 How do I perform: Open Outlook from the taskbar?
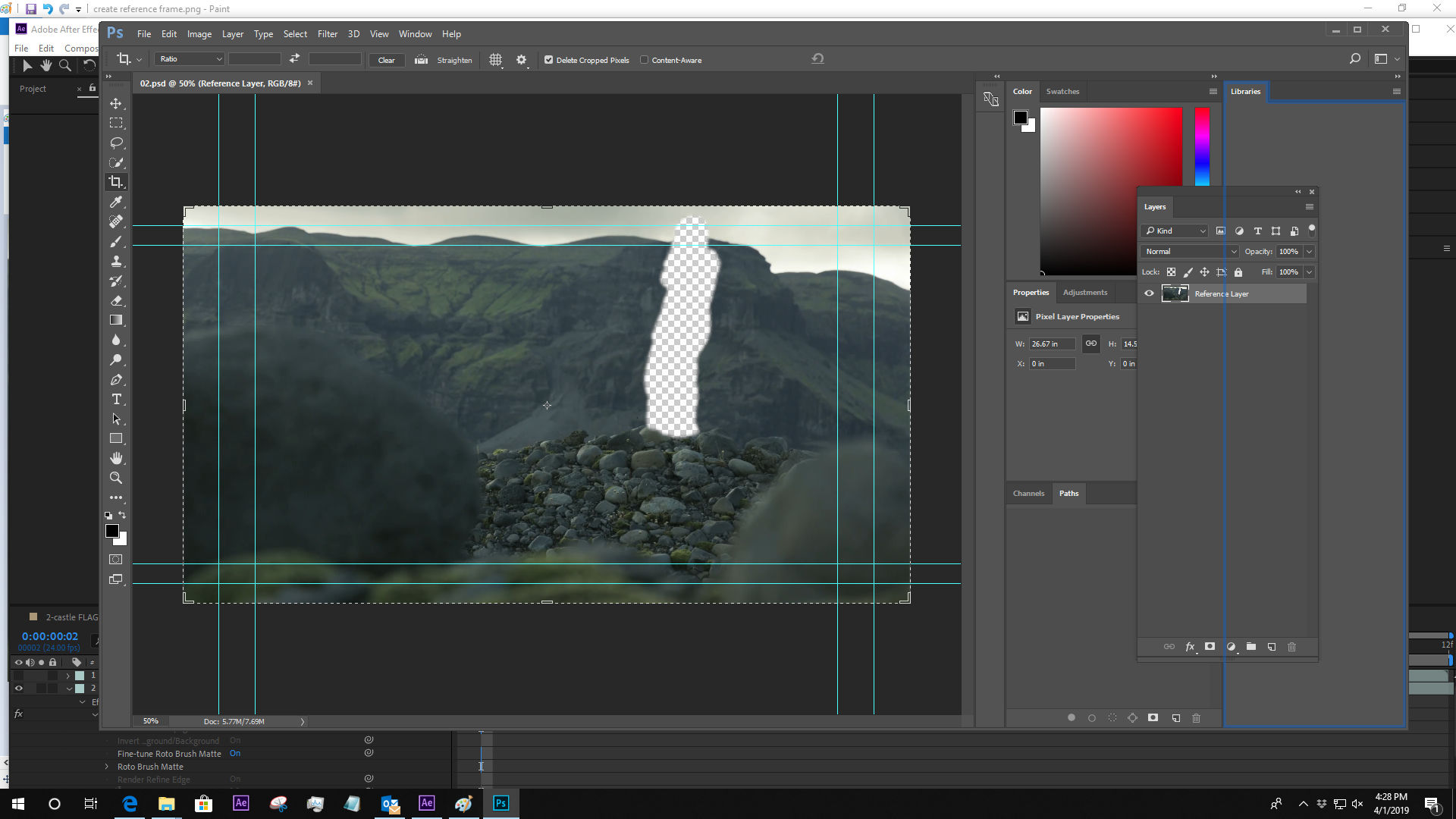coord(390,803)
